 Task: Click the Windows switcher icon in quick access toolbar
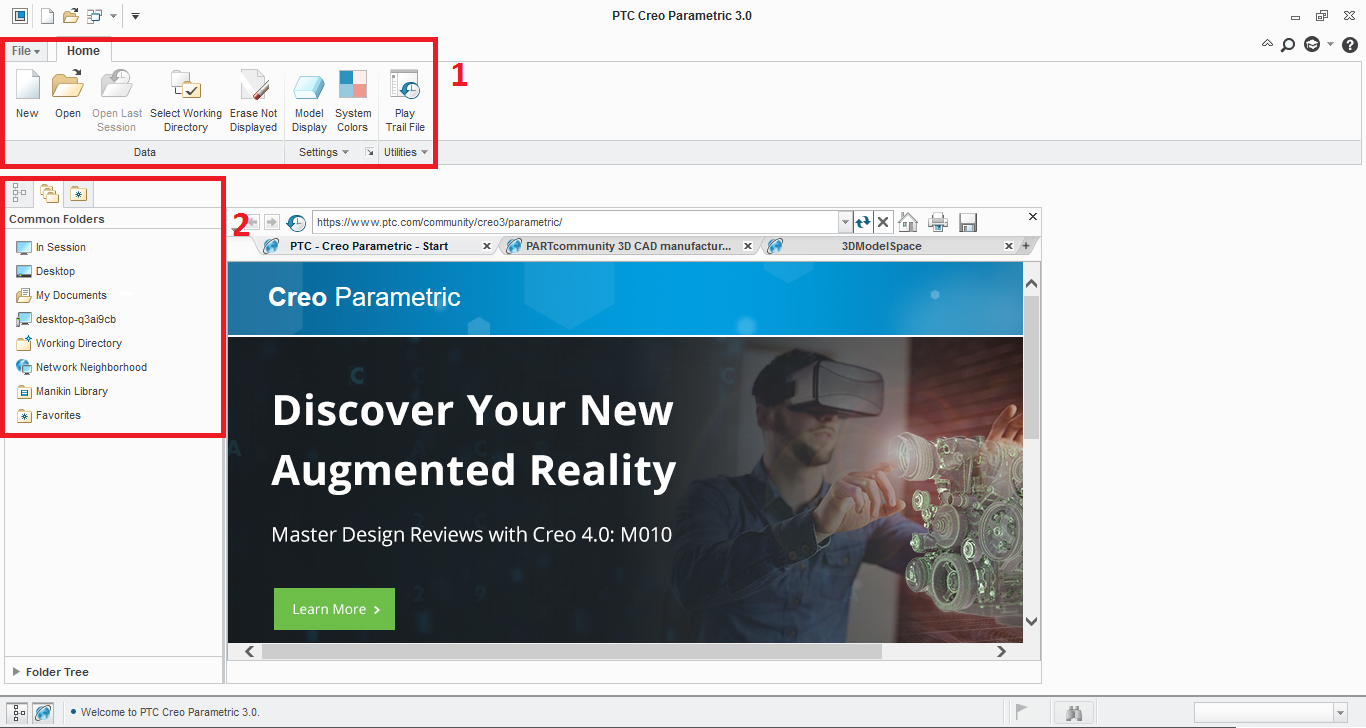(94, 16)
